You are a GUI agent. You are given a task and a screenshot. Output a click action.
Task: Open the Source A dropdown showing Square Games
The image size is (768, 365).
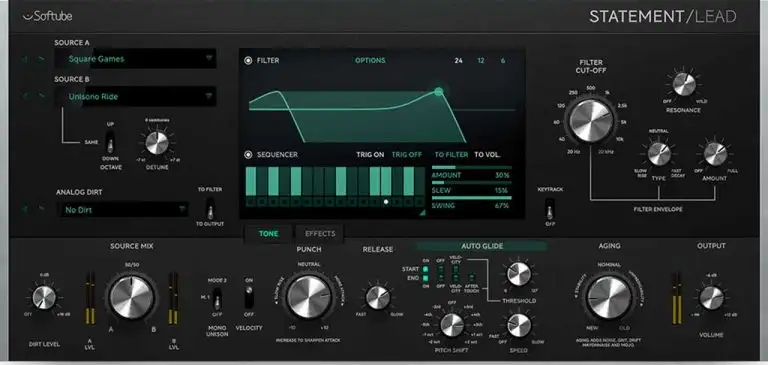coord(135,59)
